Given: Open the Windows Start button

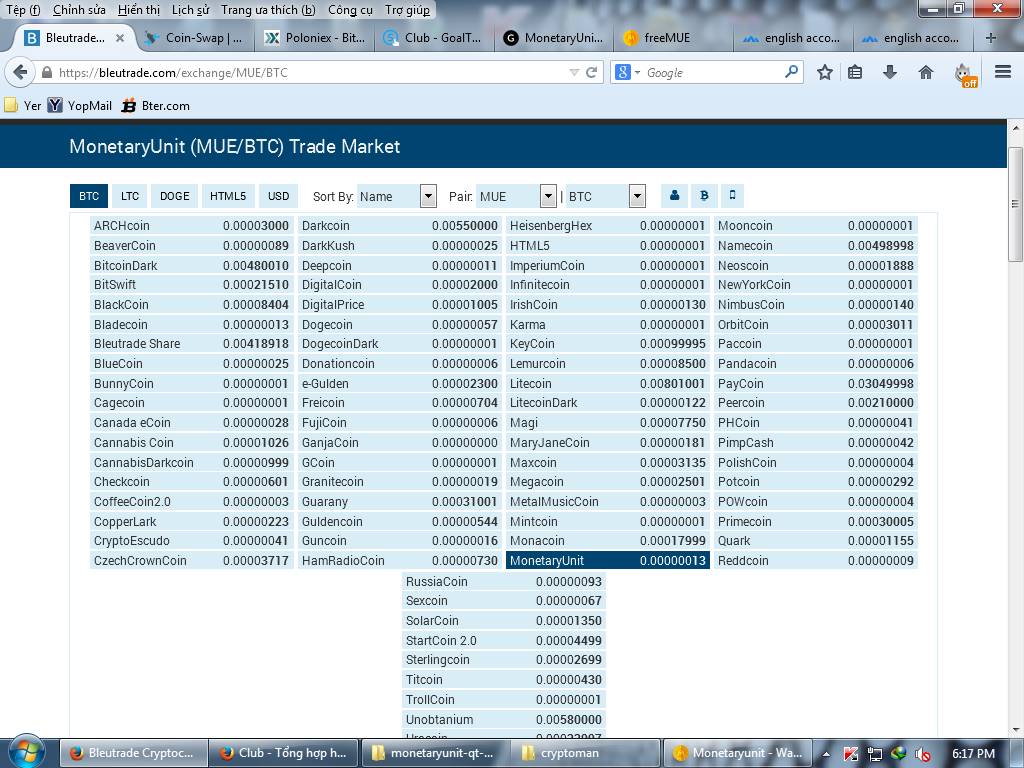Looking at the screenshot, I should point(26,752).
